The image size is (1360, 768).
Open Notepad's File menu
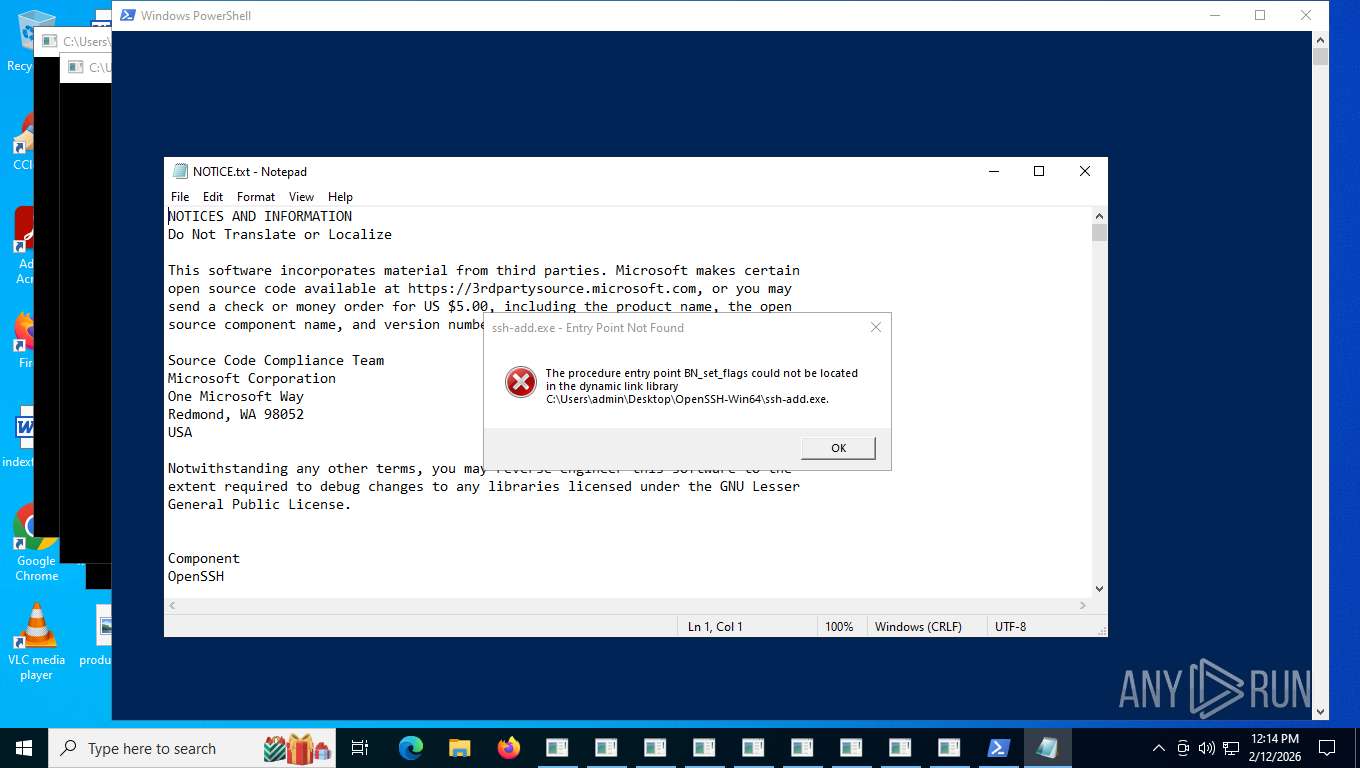click(180, 197)
